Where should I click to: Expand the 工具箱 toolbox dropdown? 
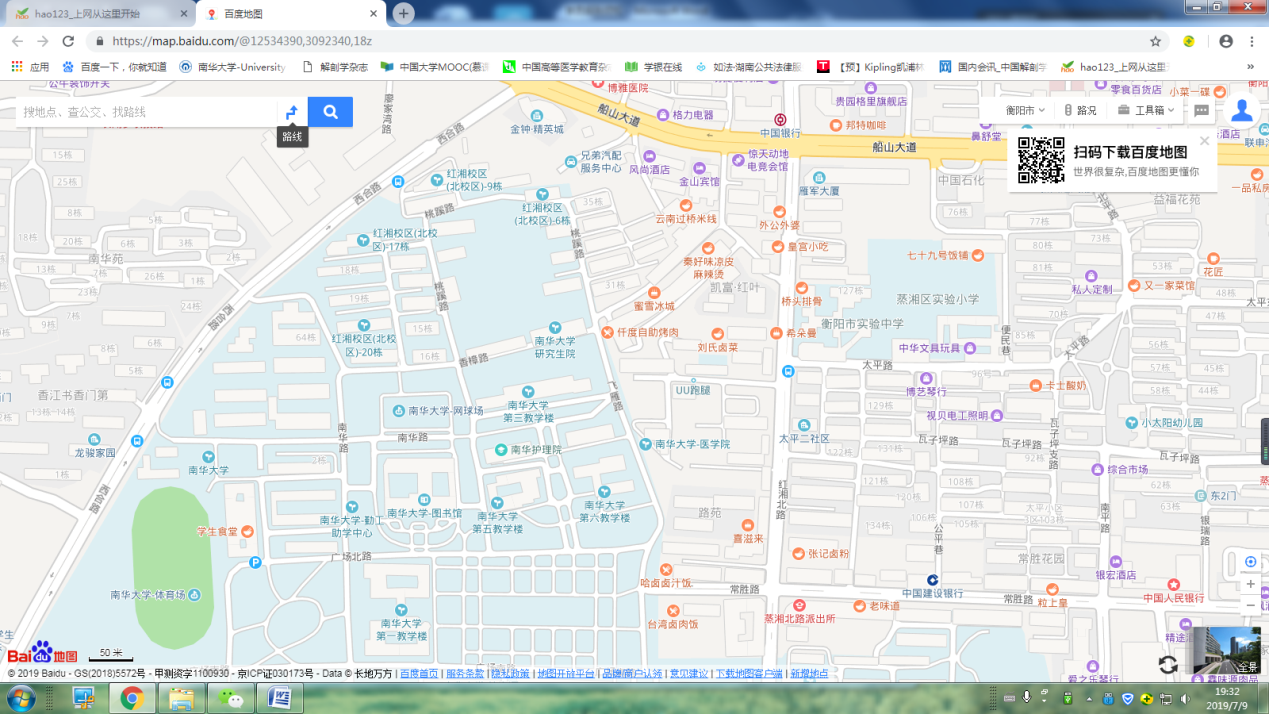click(1146, 111)
